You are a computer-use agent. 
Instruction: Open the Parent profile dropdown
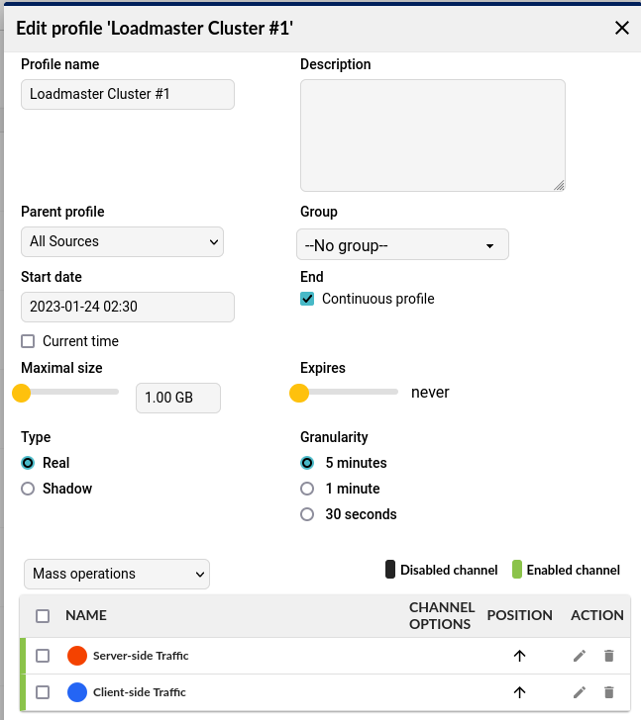click(122, 242)
